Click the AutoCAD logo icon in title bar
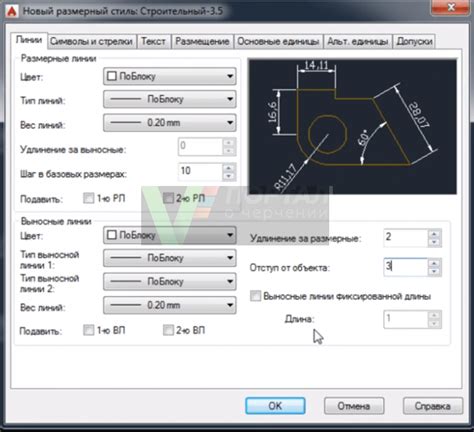This screenshot has height=432, width=474. point(12,11)
